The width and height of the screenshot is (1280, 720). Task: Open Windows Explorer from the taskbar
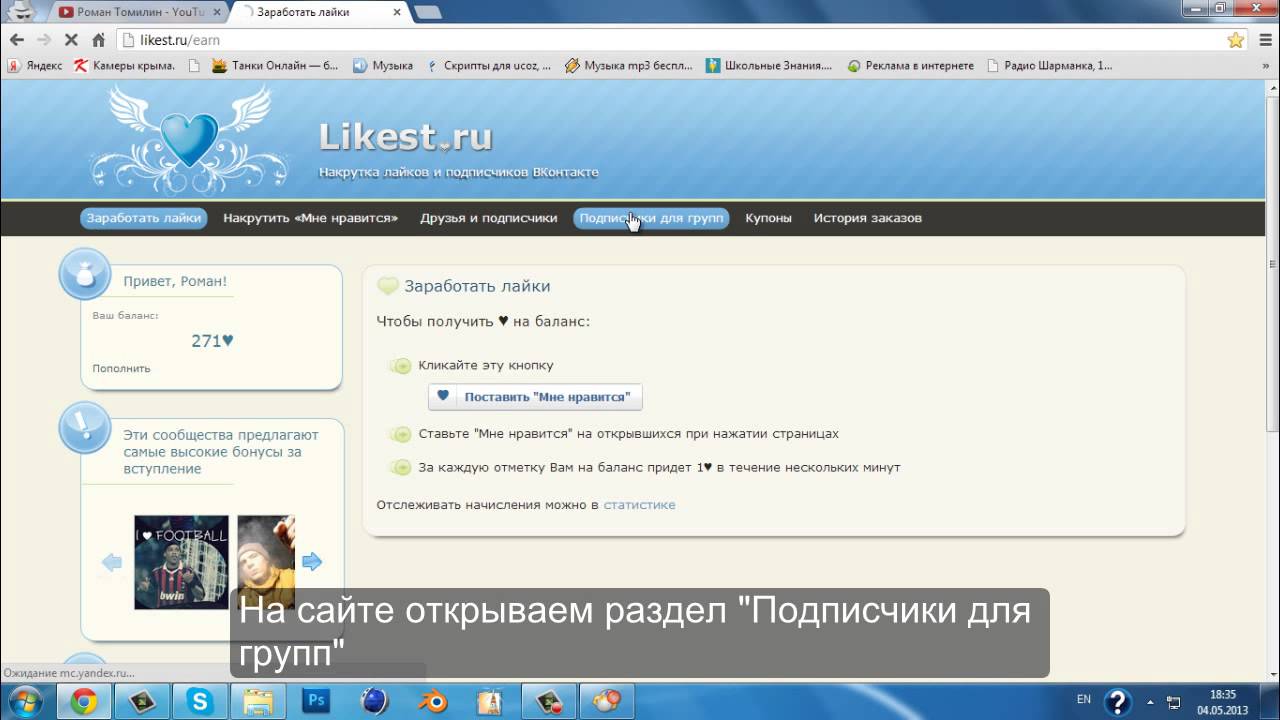pyautogui.click(x=258, y=701)
